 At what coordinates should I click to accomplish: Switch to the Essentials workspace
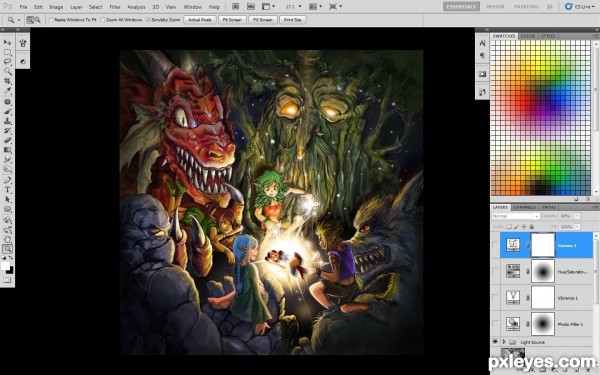461,7
